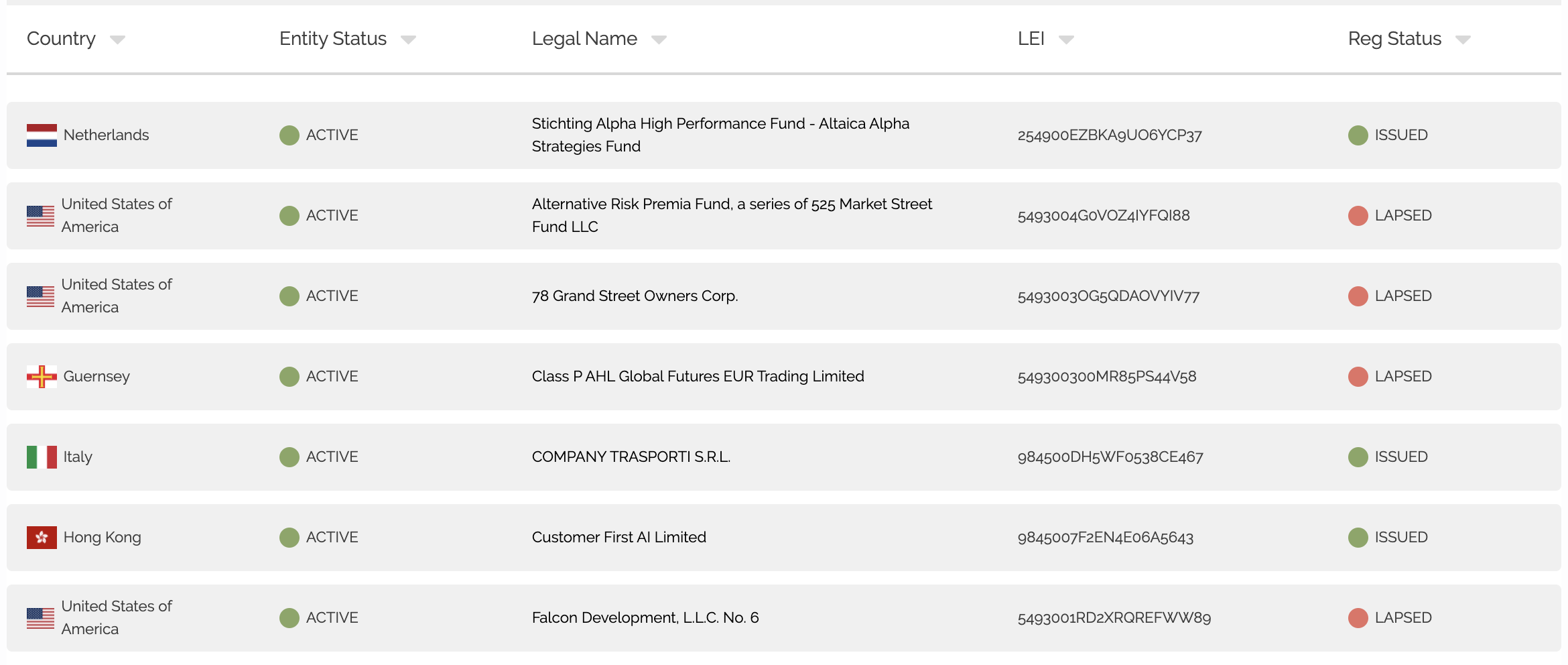Viewport: 1568px width, 665px height.
Task: Select Class P AHL Global Futures row name
Action: (698, 377)
